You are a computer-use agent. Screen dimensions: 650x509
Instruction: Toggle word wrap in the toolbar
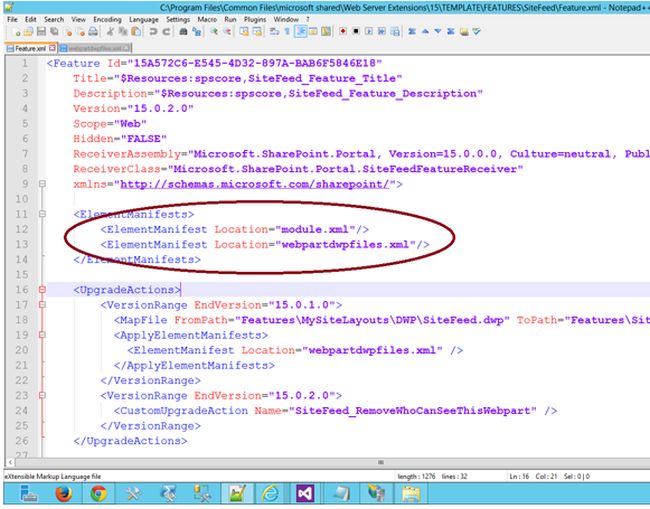pyautogui.click(x=274, y=32)
